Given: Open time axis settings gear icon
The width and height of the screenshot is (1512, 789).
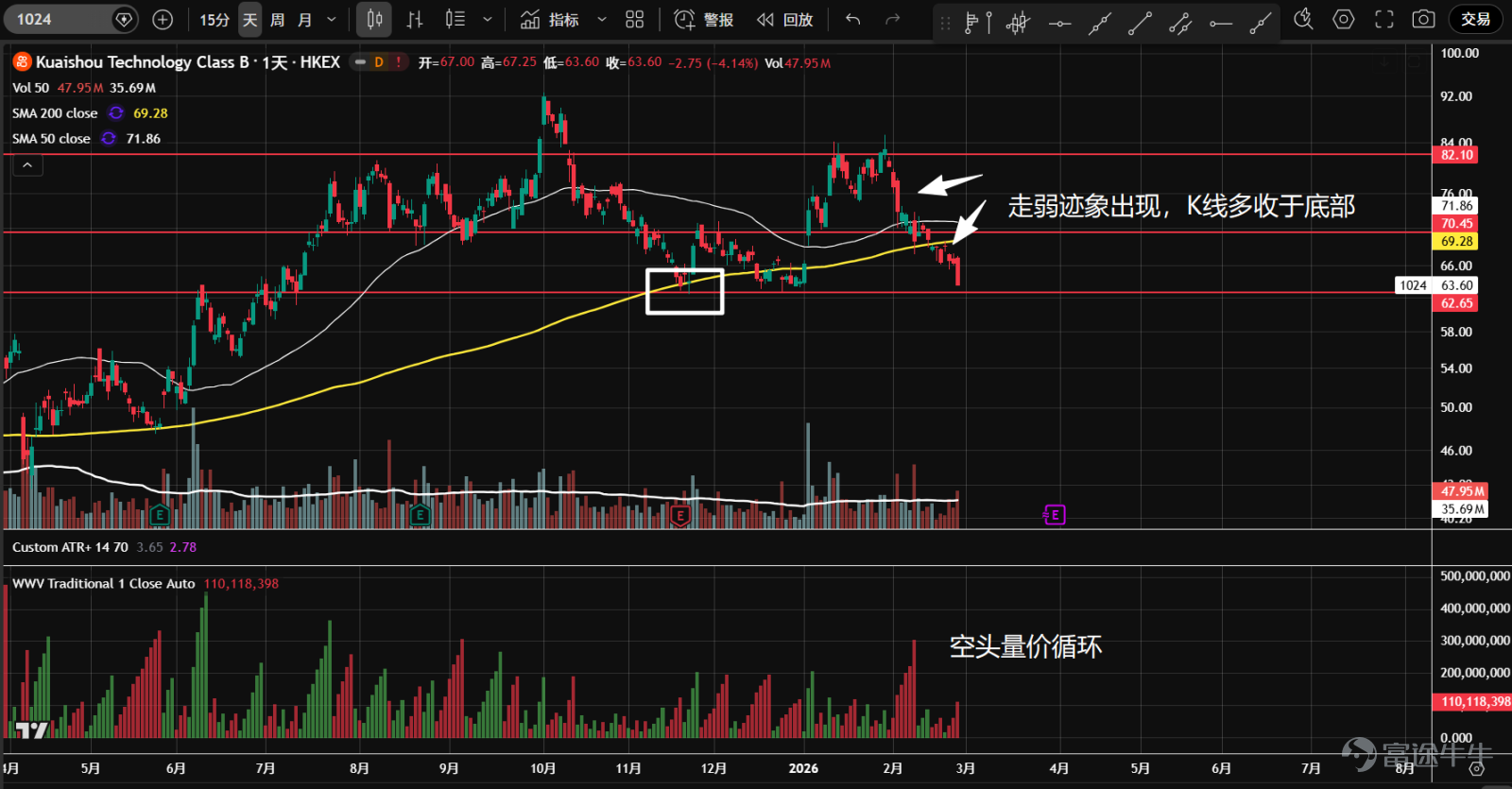Looking at the screenshot, I should [x=1477, y=768].
